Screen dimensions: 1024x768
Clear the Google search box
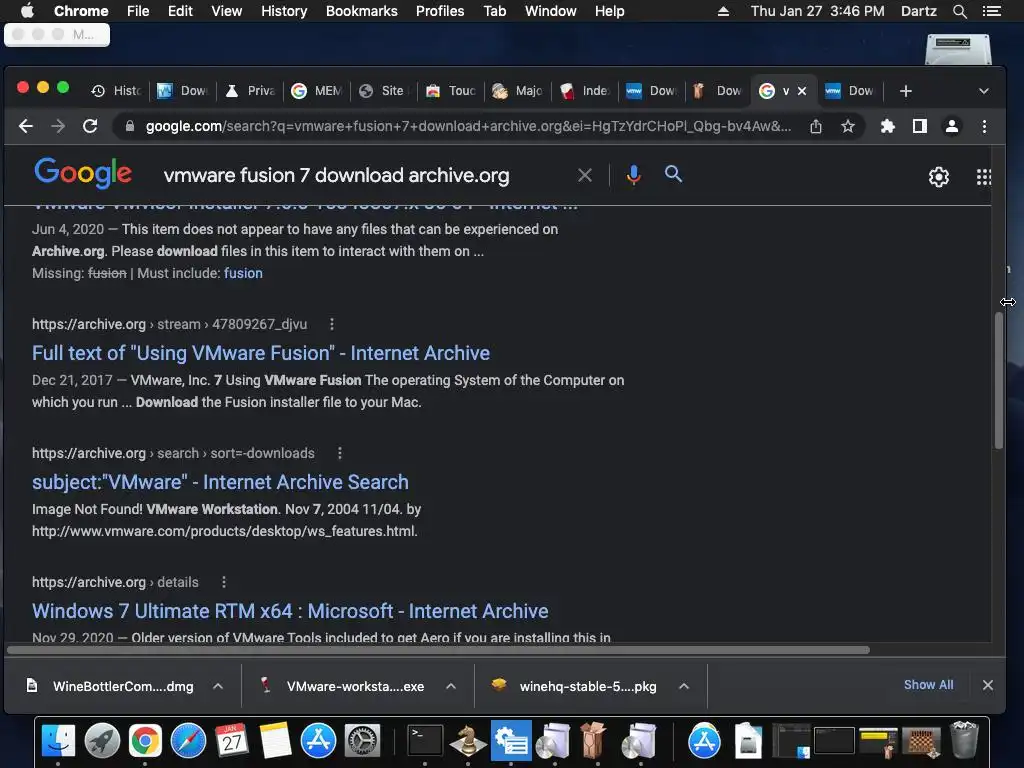(x=585, y=175)
